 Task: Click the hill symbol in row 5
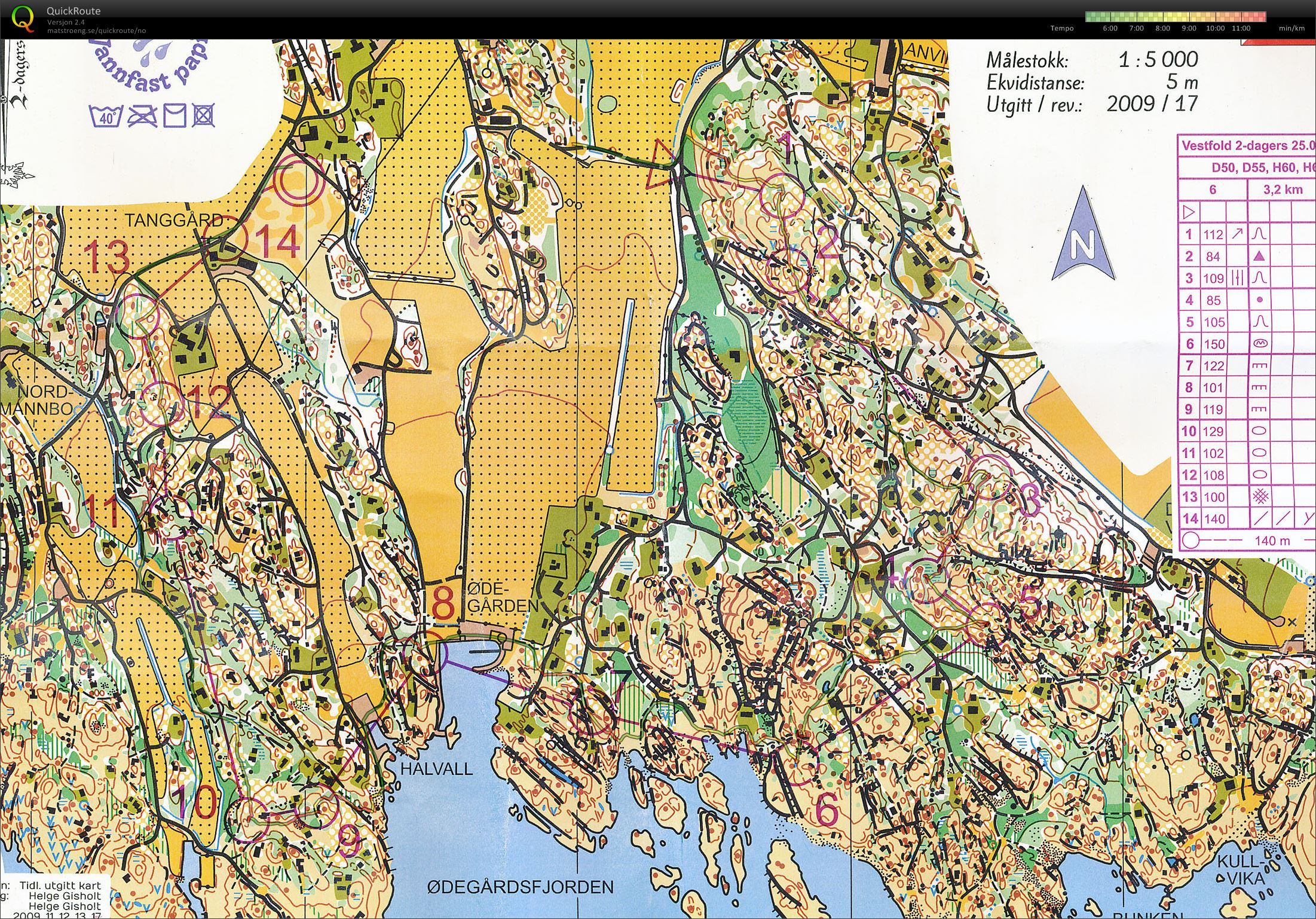coord(1259,322)
